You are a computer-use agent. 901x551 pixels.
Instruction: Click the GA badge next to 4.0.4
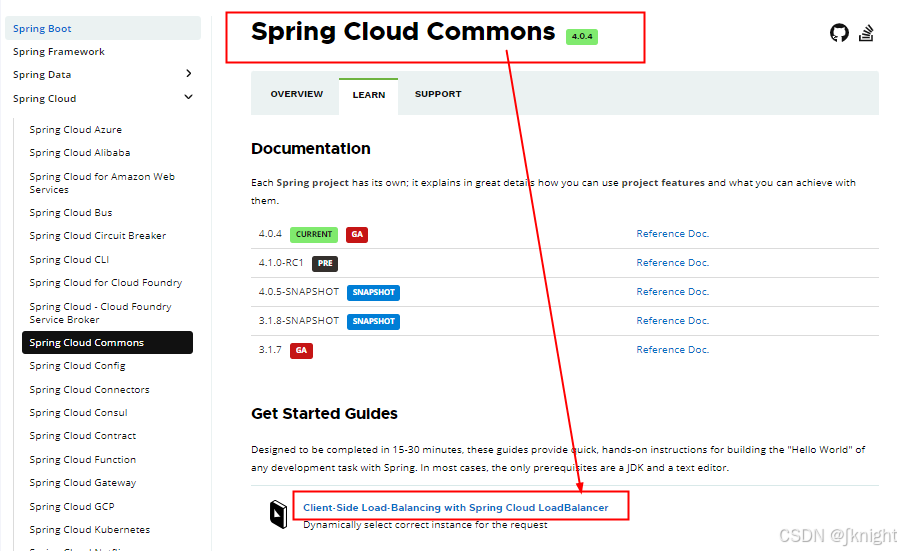[357, 234]
